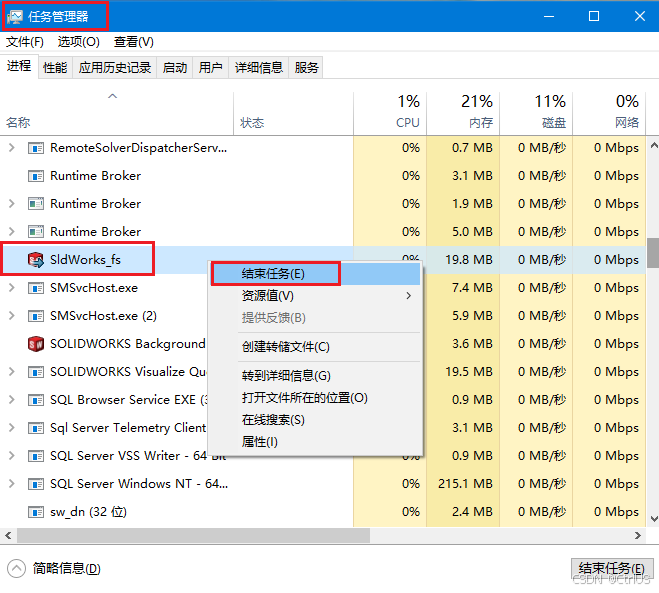
Task: Expand the SQL Server VSS Writer group
Action: [12, 456]
